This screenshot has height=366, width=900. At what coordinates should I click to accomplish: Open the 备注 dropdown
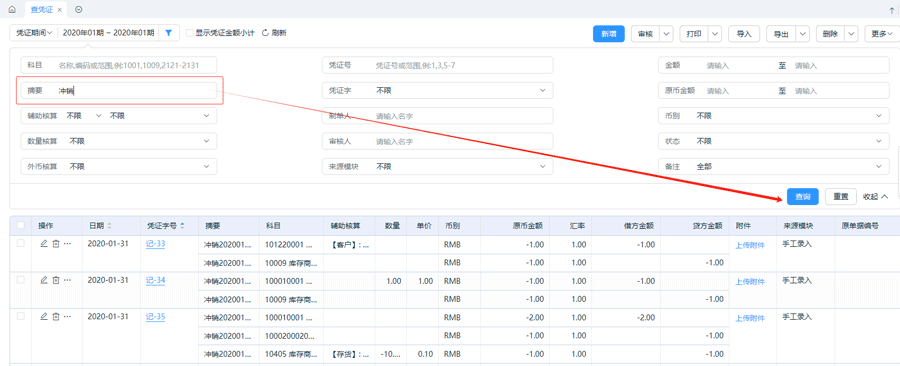point(773,166)
